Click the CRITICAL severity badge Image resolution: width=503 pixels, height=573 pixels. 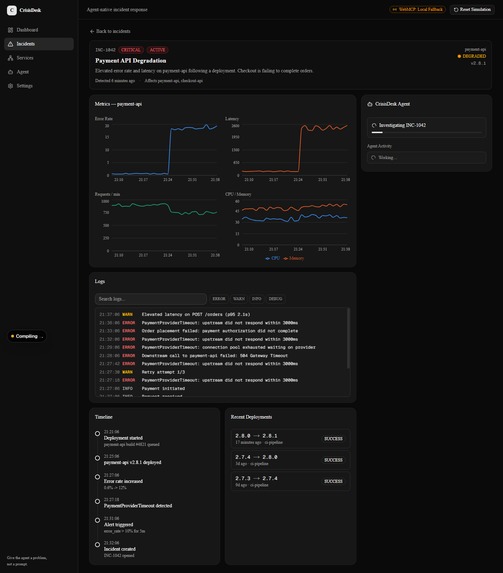point(131,50)
